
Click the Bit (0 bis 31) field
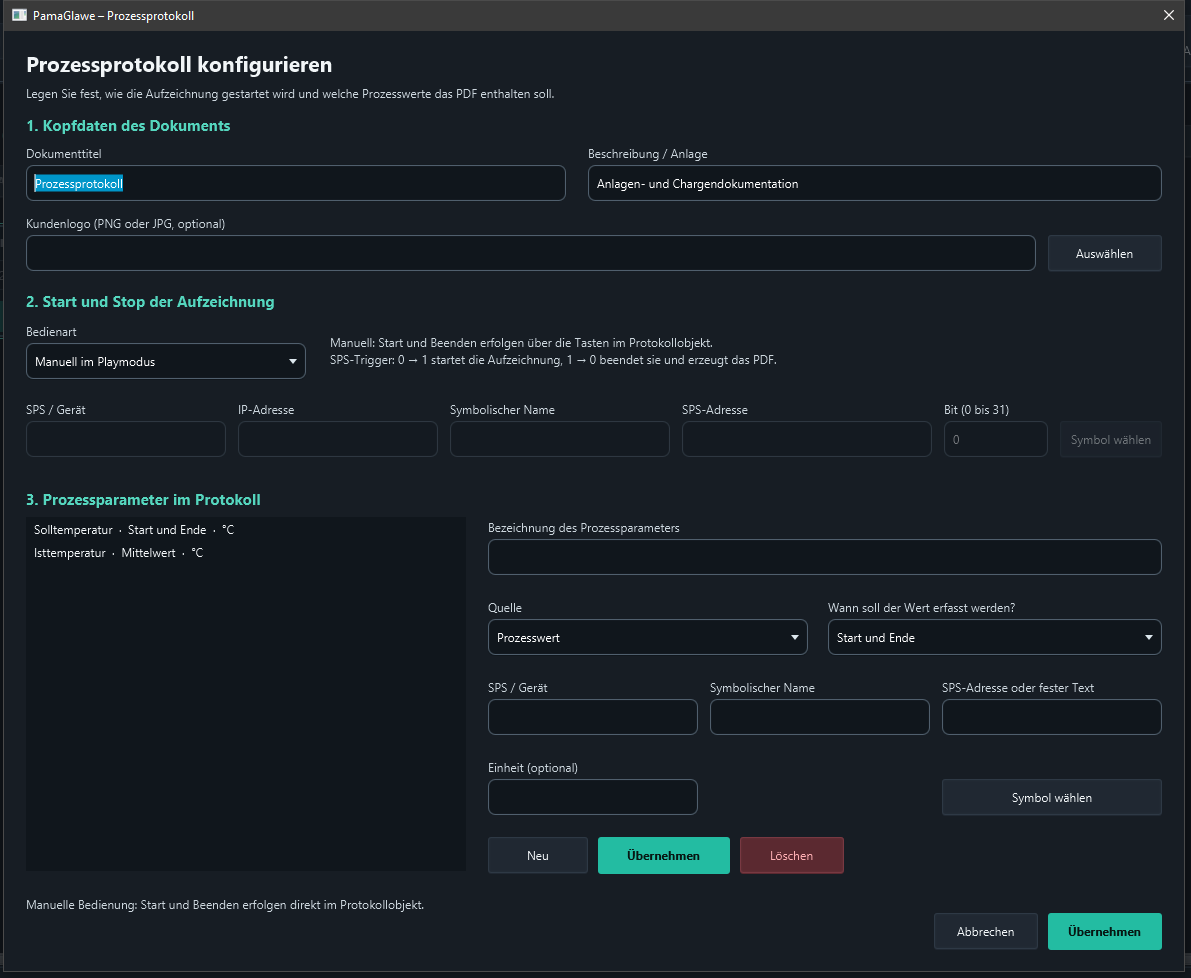click(995, 439)
